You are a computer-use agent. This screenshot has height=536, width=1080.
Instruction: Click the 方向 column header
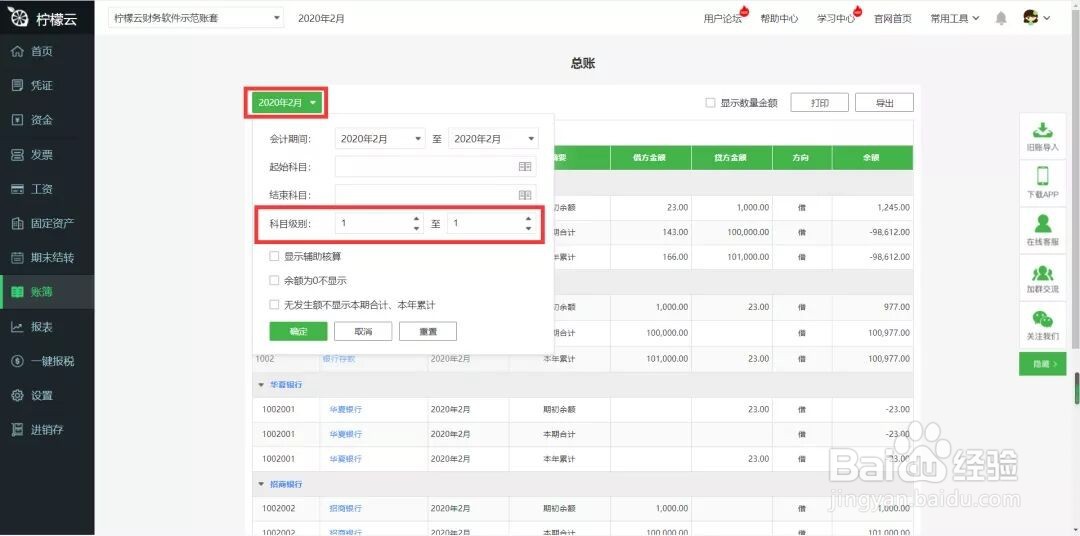[x=802, y=158]
